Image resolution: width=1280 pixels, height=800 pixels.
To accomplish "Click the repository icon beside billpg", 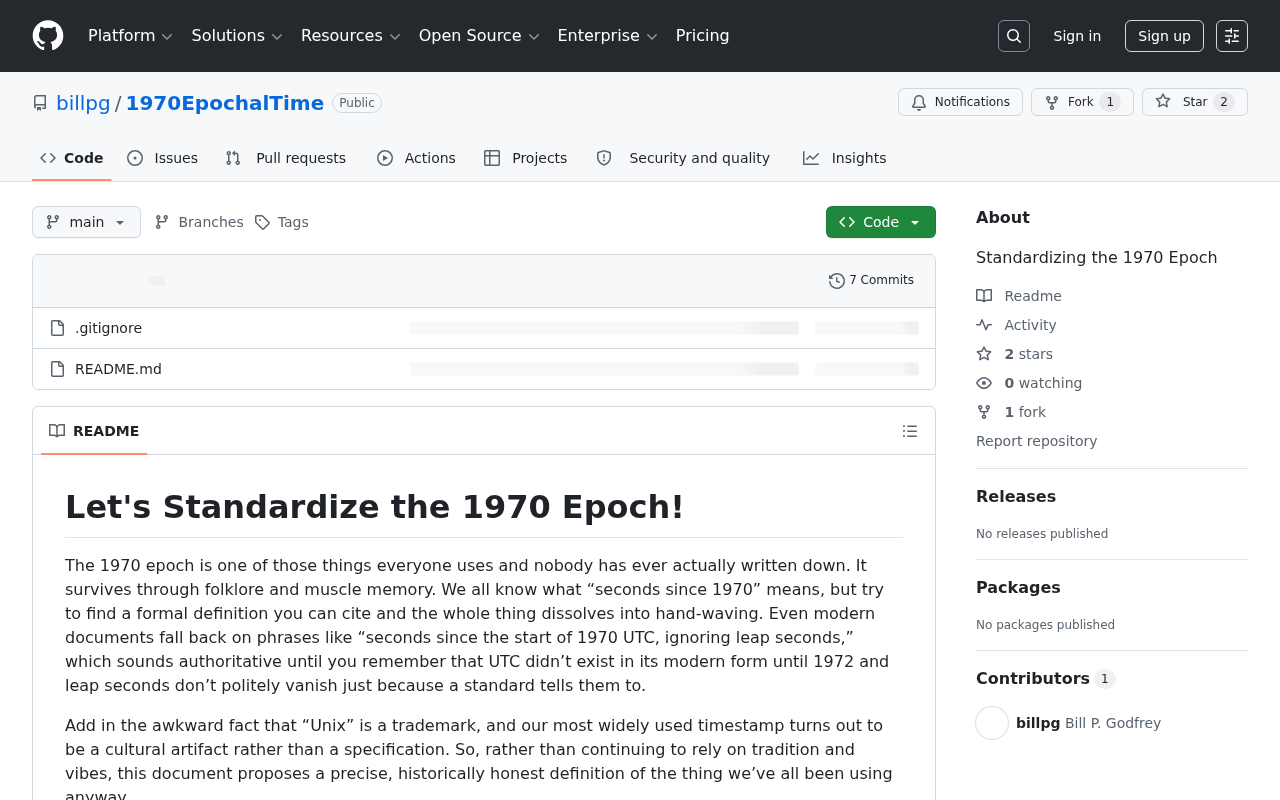I will pyautogui.click(x=40, y=103).
